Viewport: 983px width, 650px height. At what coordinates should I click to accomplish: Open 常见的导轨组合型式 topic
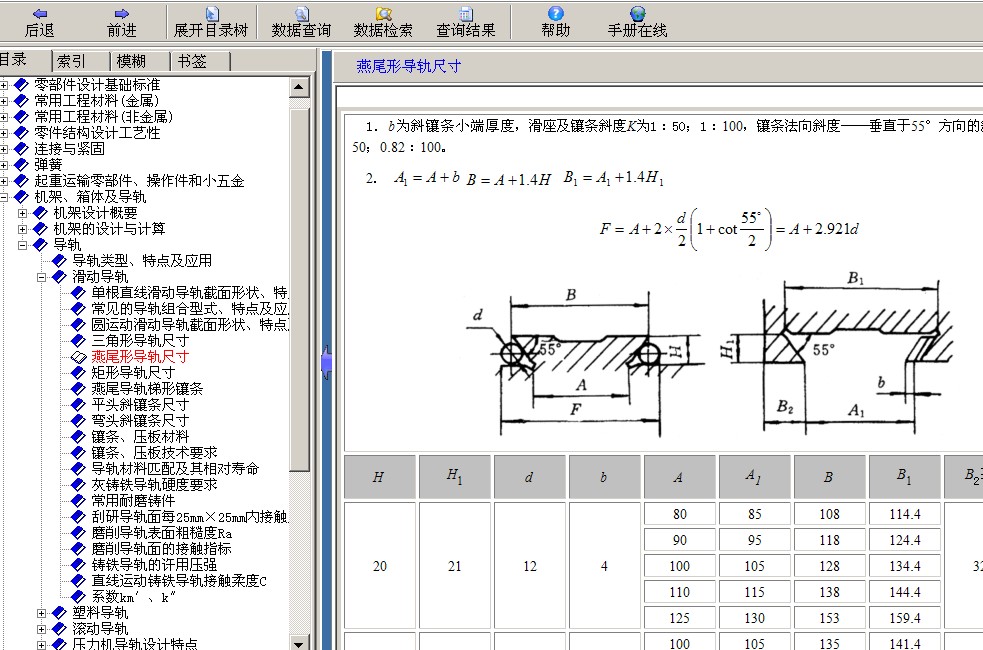[189, 308]
